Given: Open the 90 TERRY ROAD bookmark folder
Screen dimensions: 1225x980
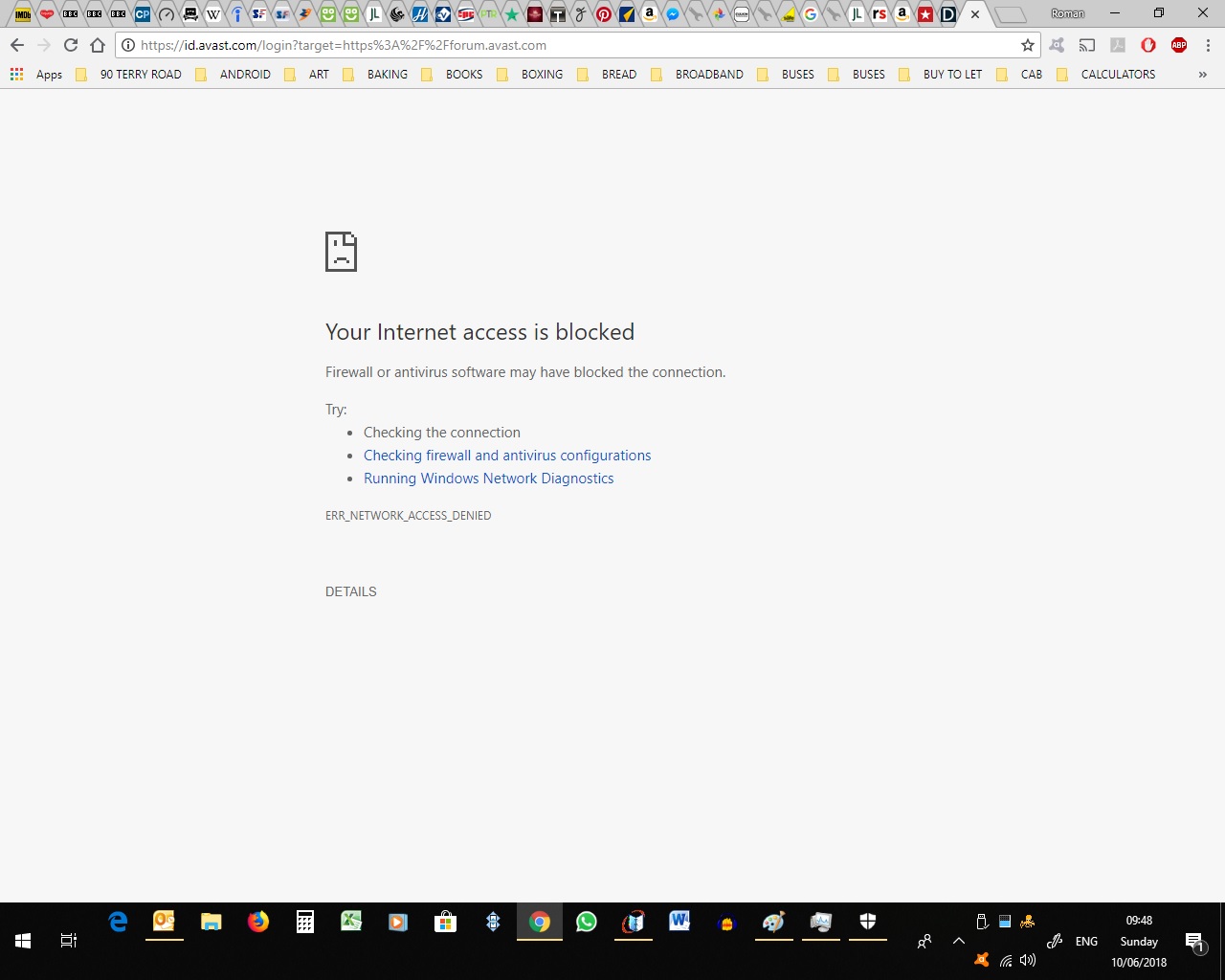Looking at the screenshot, I should point(129,74).
